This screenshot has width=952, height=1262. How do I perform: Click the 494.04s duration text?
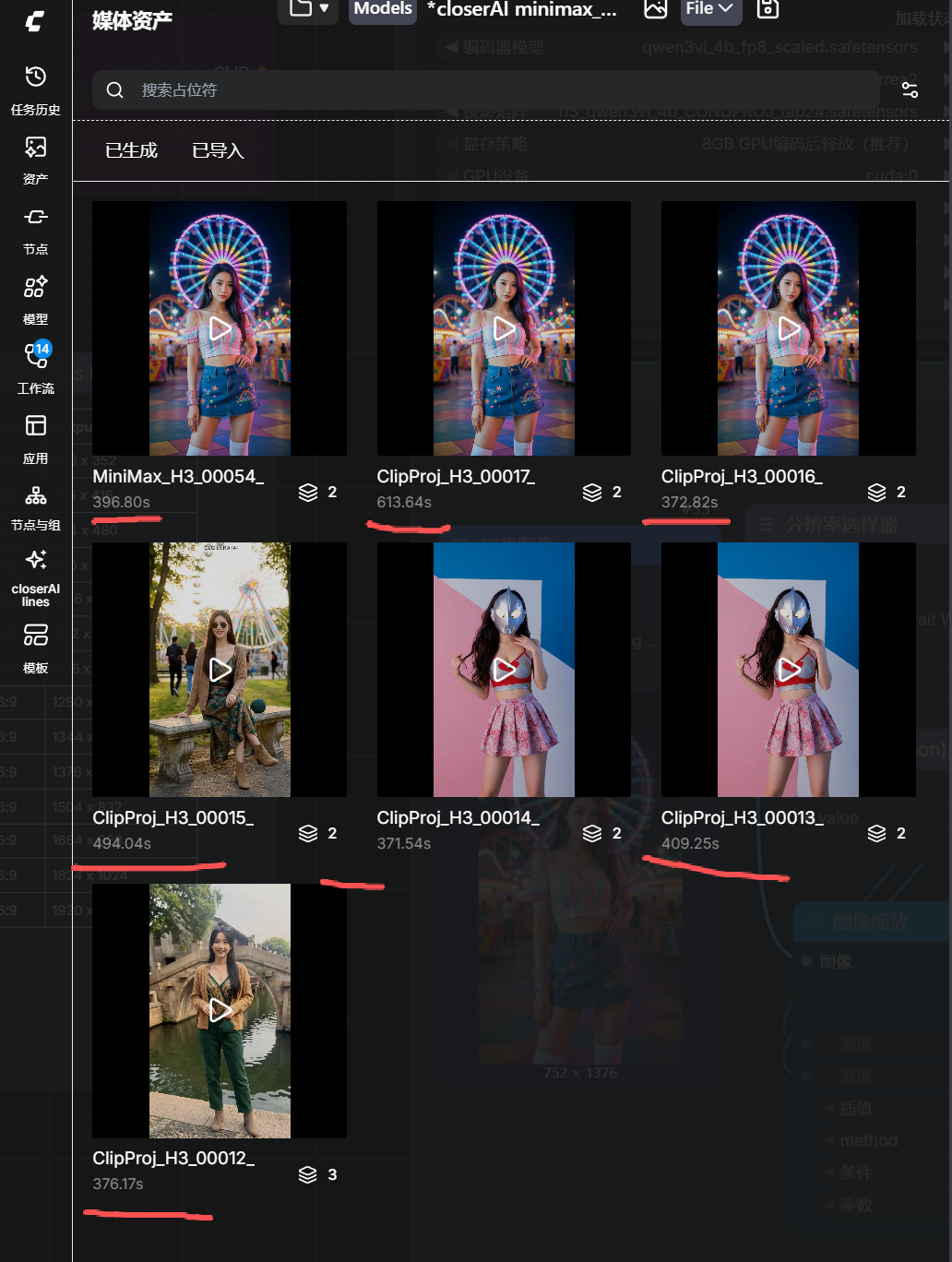(x=122, y=844)
